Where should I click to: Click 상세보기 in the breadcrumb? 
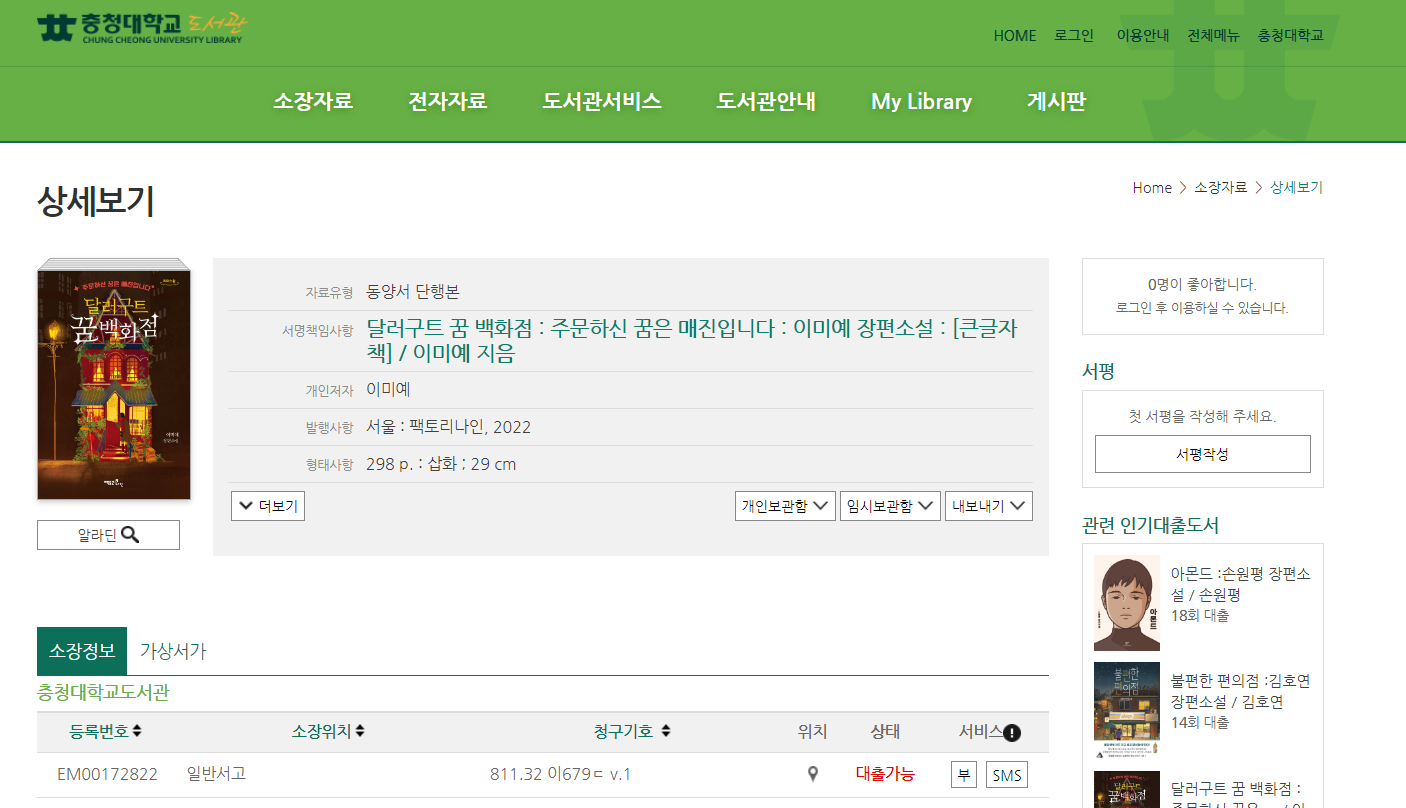point(1296,187)
